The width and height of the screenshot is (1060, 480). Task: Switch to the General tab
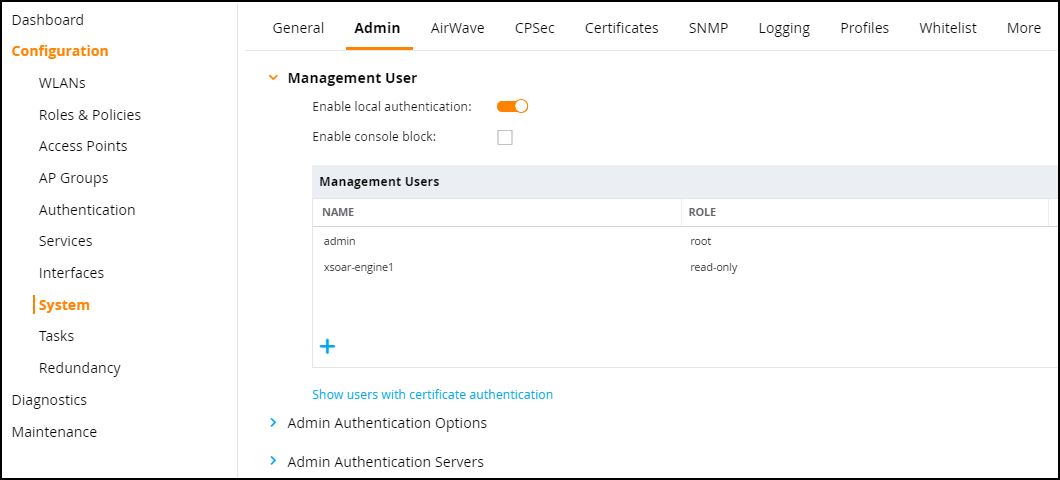click(x=298, y=28)
